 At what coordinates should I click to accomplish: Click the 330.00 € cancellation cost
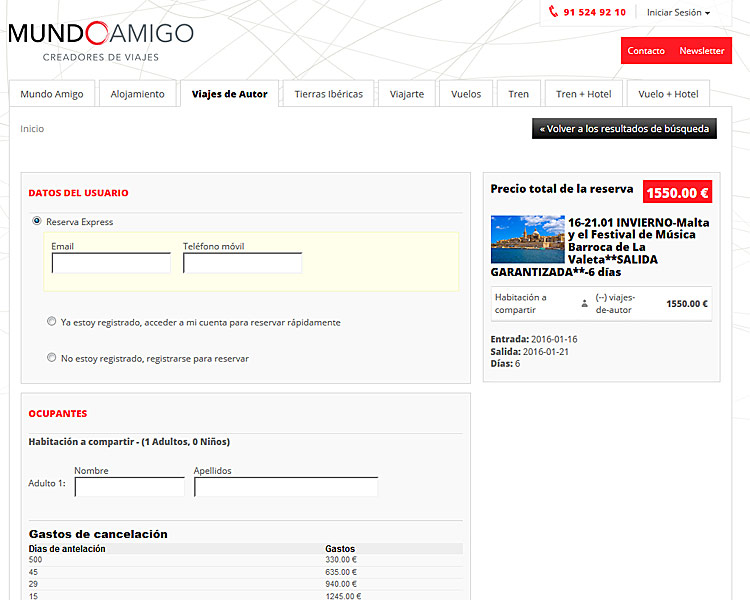[341, 559]
